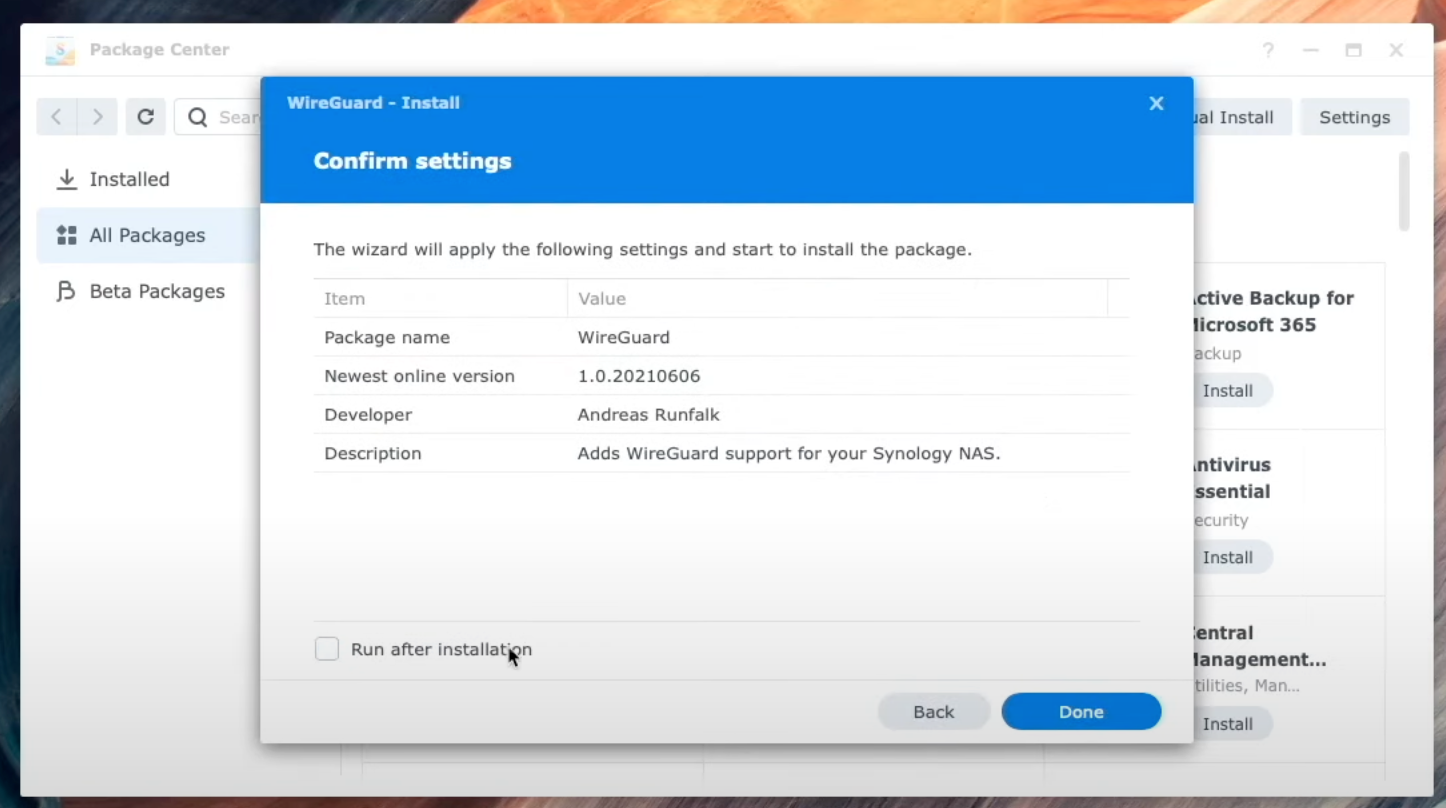Screen dimensions: 1446x808
Task: Click the Description row label
Action: (x=372, y=453)
